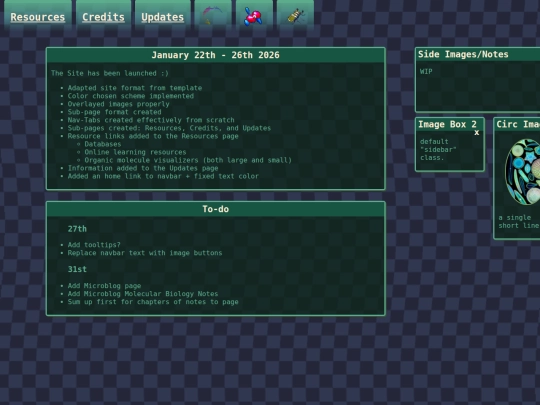Click the Organic molecule visualizers sub-item
Screen dimensions: 540x405
[188, 160]
